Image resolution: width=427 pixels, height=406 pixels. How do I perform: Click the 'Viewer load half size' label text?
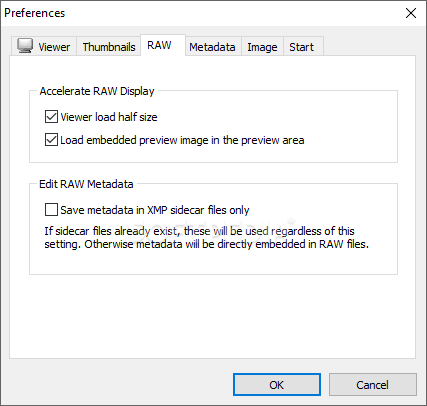coord(109,117)
